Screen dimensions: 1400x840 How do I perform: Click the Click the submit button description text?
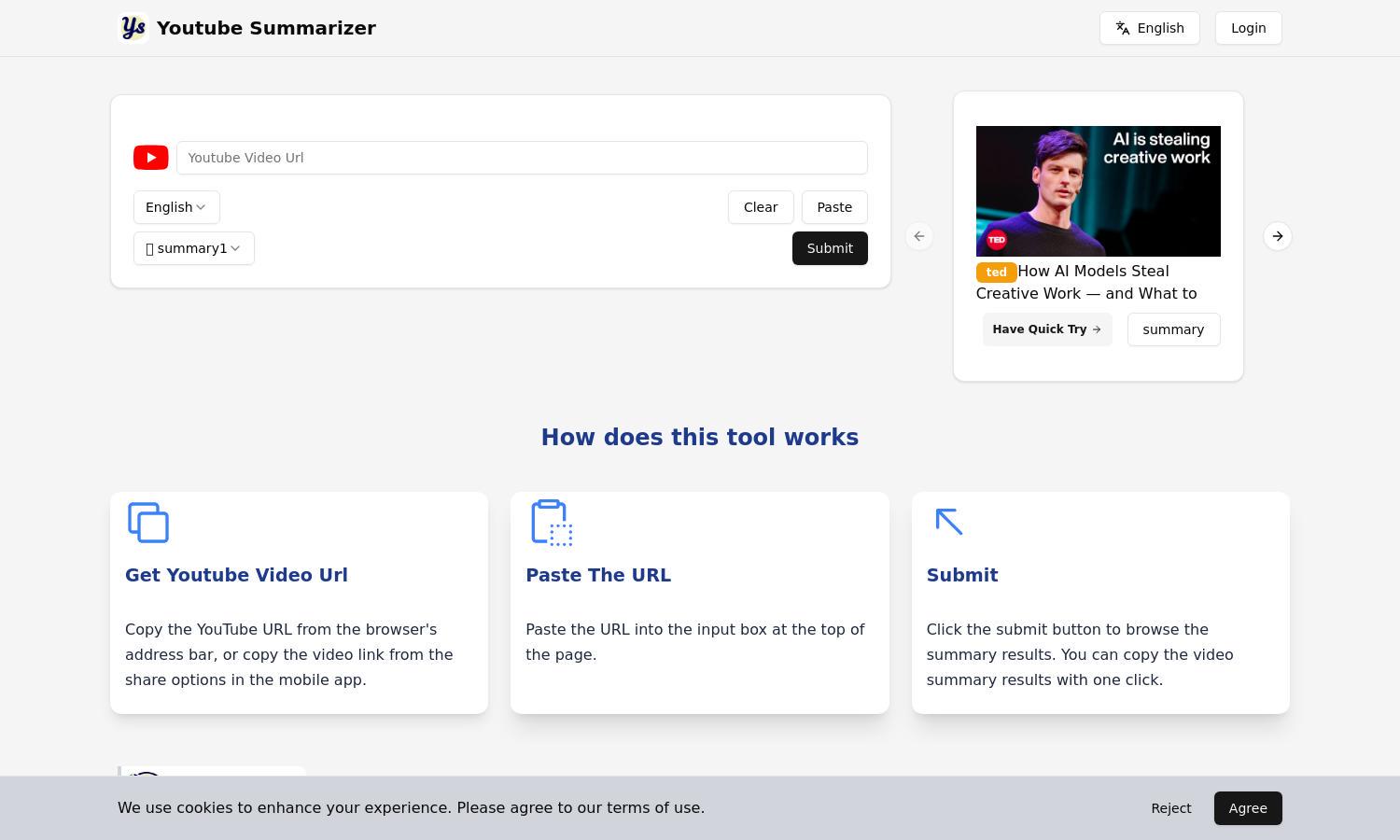point(1080,654)
